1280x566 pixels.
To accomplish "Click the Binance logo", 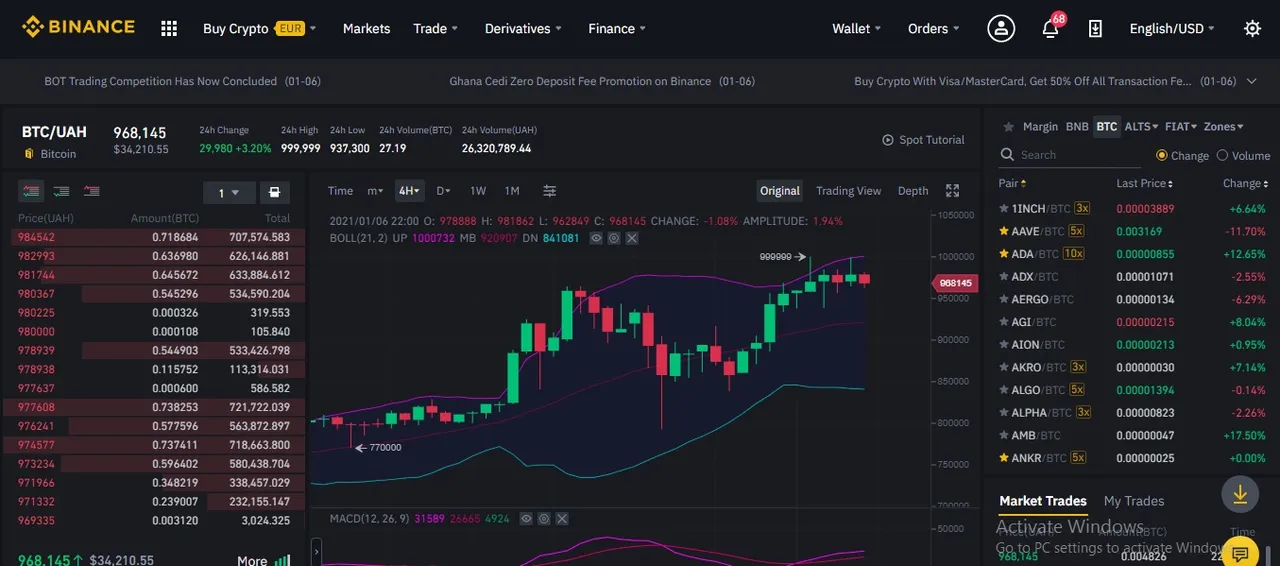I will [78, 28].
